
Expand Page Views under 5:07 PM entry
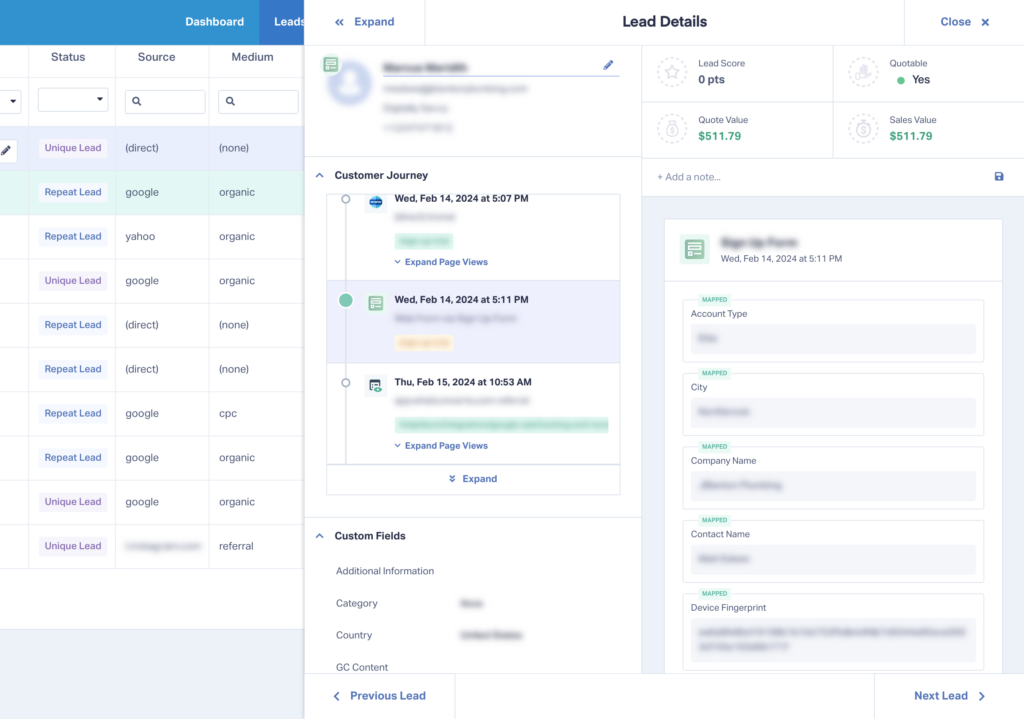pos(441,262)
